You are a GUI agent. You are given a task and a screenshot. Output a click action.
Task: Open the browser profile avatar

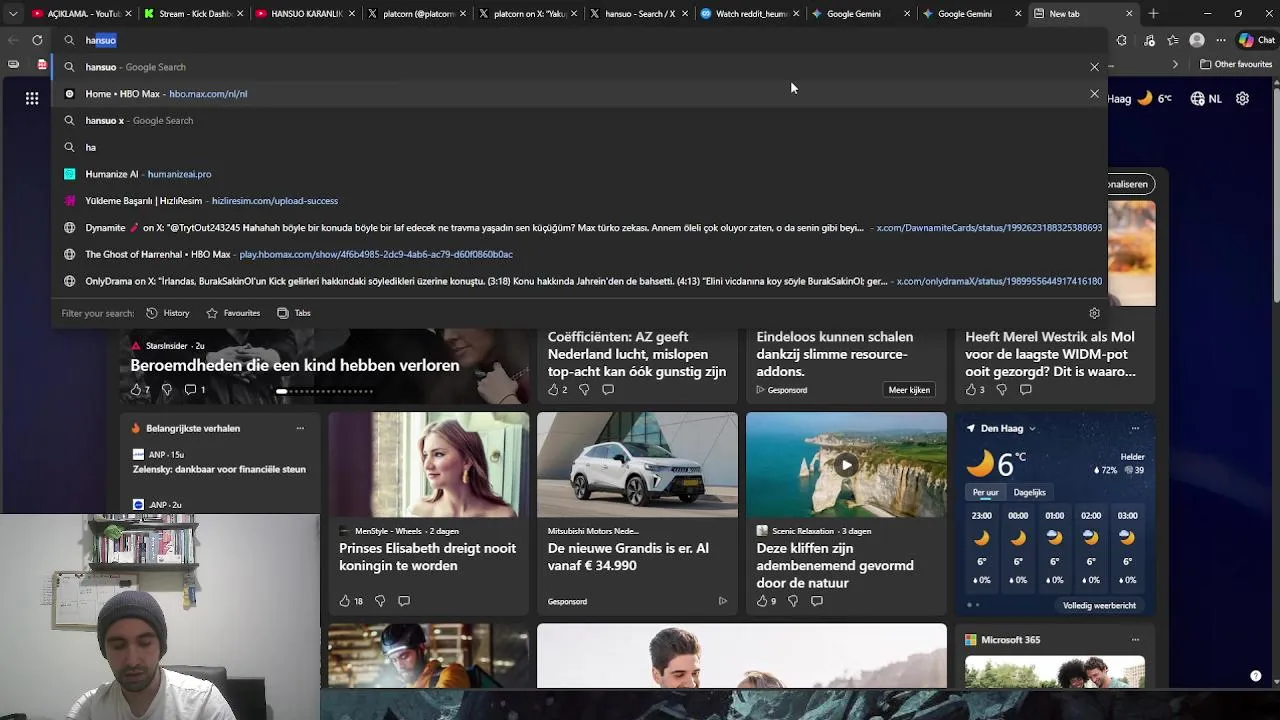pyautogui.click(x=1197, y=40)
